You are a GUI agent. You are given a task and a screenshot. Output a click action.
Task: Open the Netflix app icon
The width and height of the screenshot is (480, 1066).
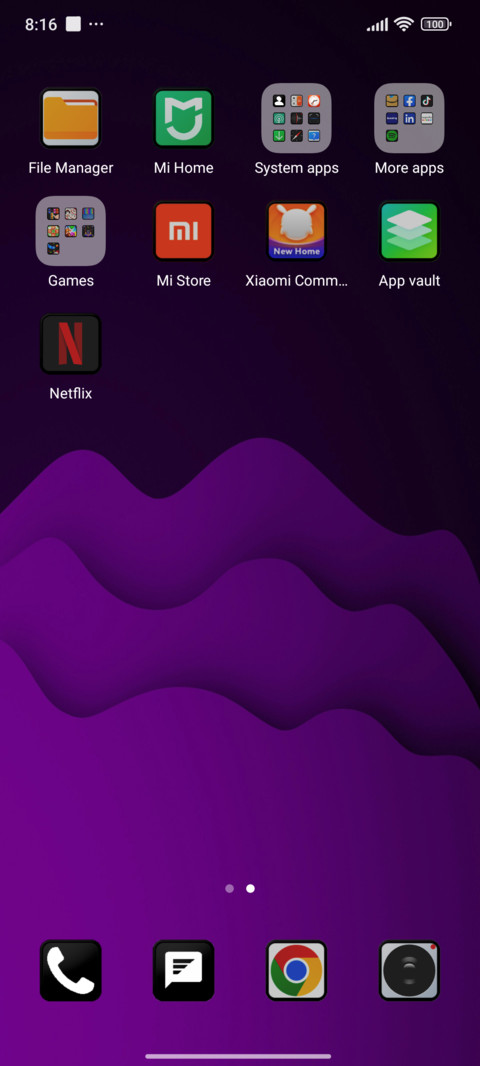71,344
